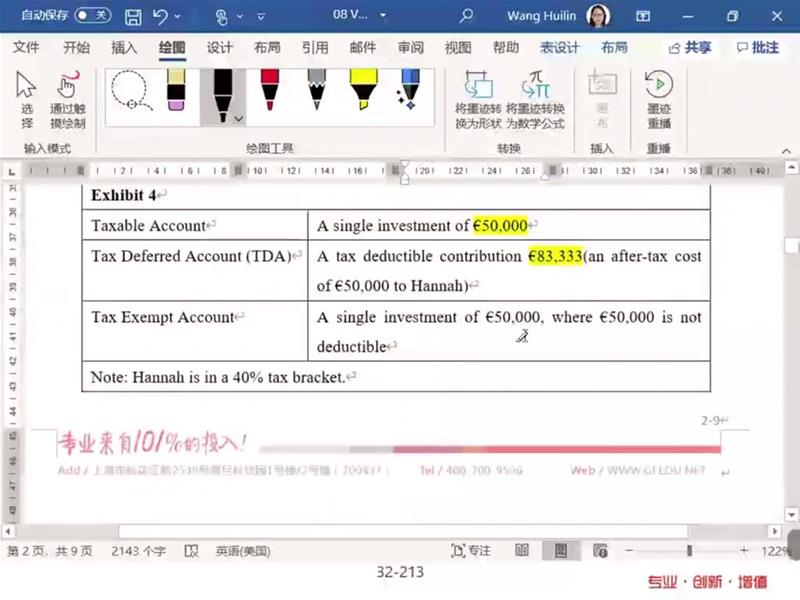Image resolution: width=800 pixels, height=600 pixels.
Task: Switch to Web Layout view icon
Action: [600, 551]
